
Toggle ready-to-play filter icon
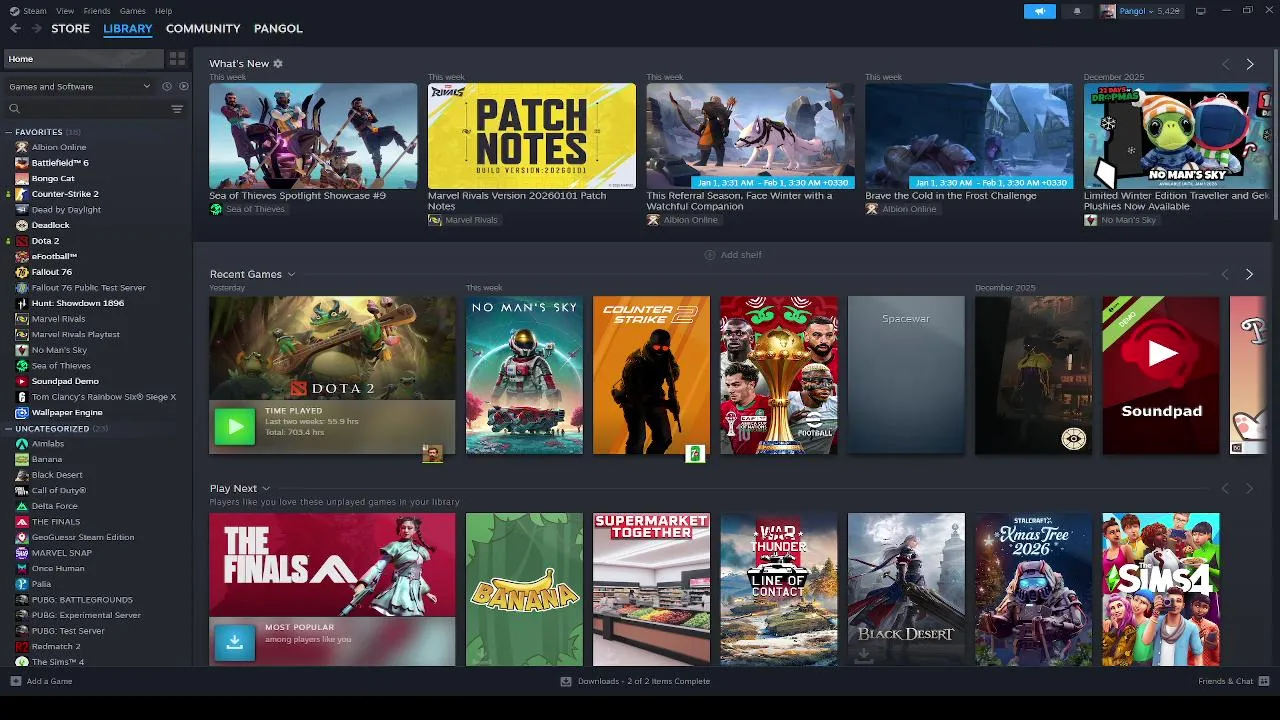pos(183,86)
